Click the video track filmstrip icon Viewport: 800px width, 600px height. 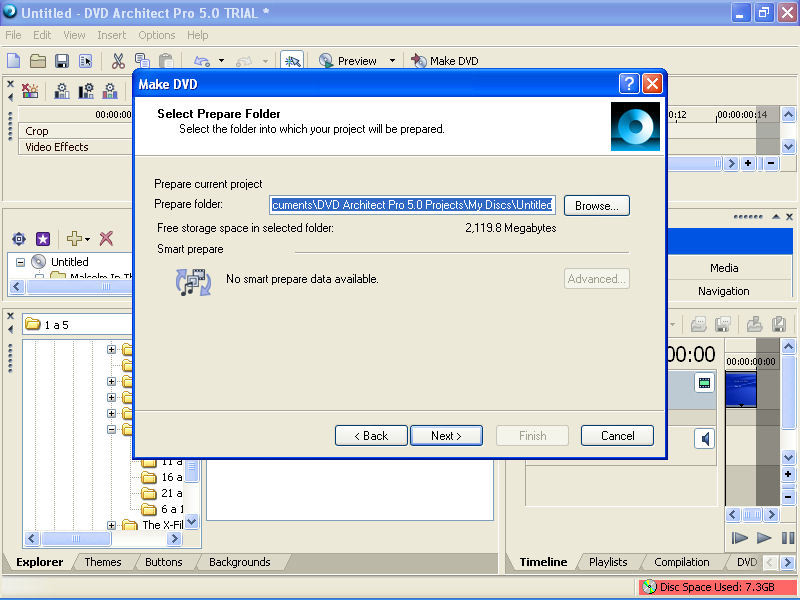(x=705, y=382)
